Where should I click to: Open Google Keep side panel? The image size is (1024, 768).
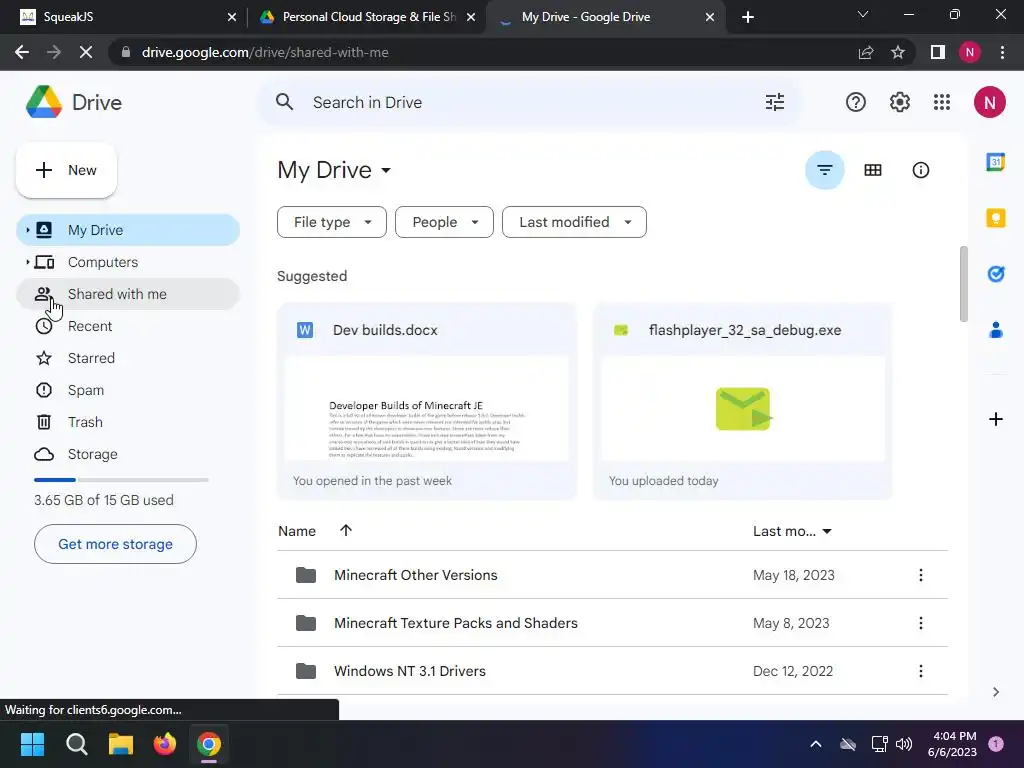click(995, 217)
